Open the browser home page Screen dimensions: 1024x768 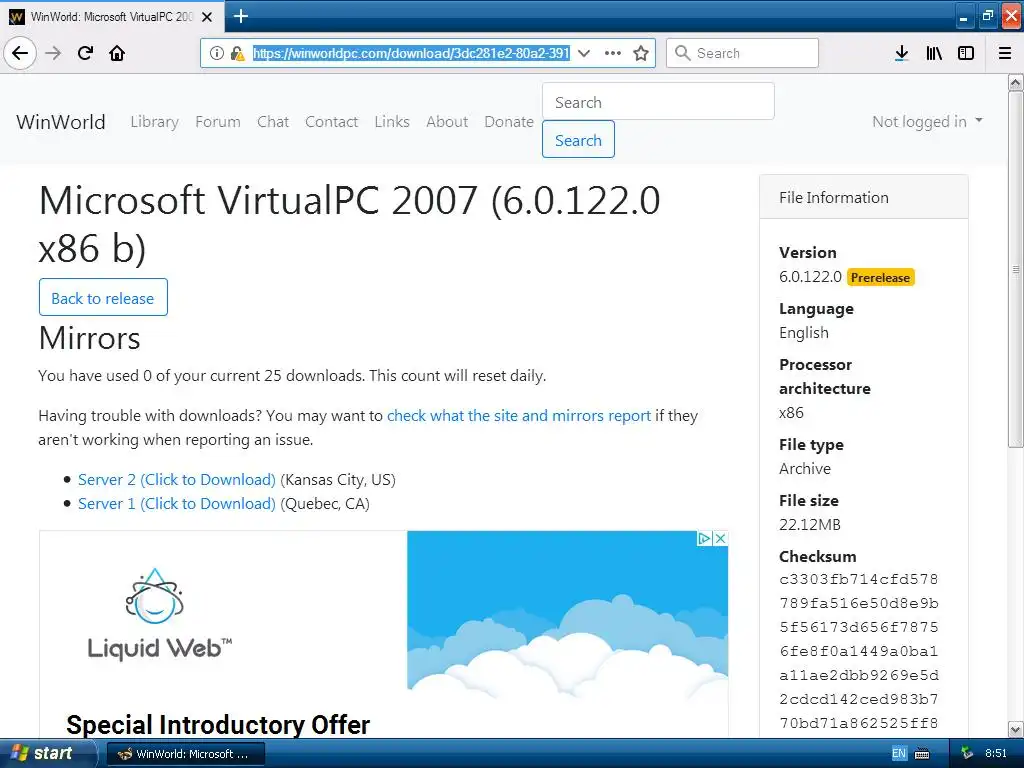point(117,53)
